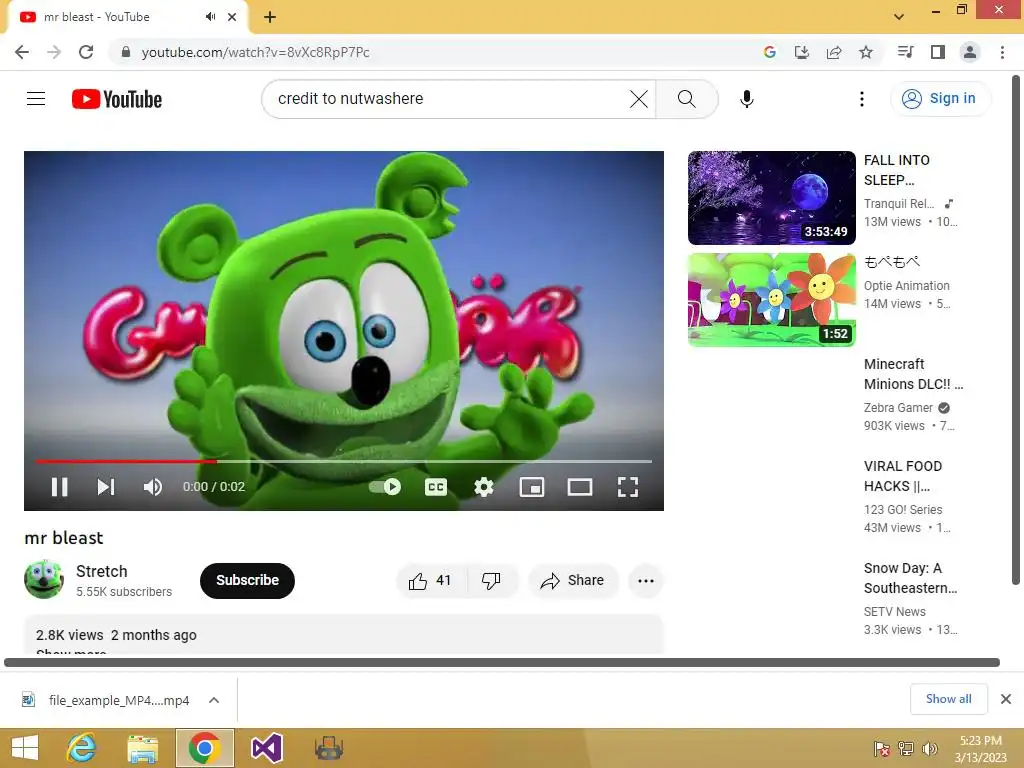The image size is (1024, 768).
Task: Sign in to YouTube
Action: (x=940, y=99)
